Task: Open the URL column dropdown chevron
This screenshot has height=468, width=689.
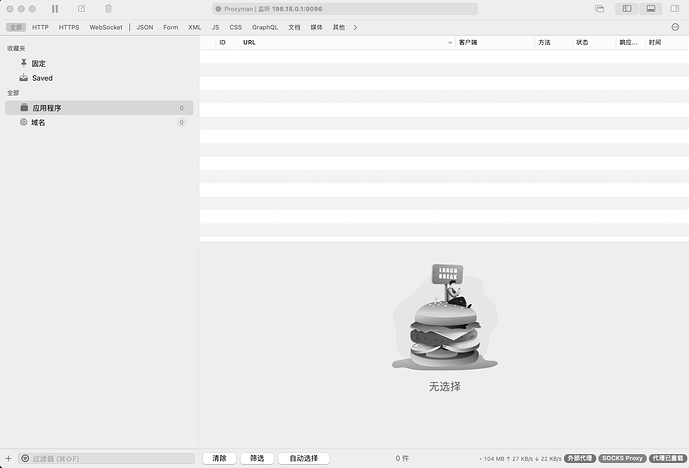Action: 450,43
